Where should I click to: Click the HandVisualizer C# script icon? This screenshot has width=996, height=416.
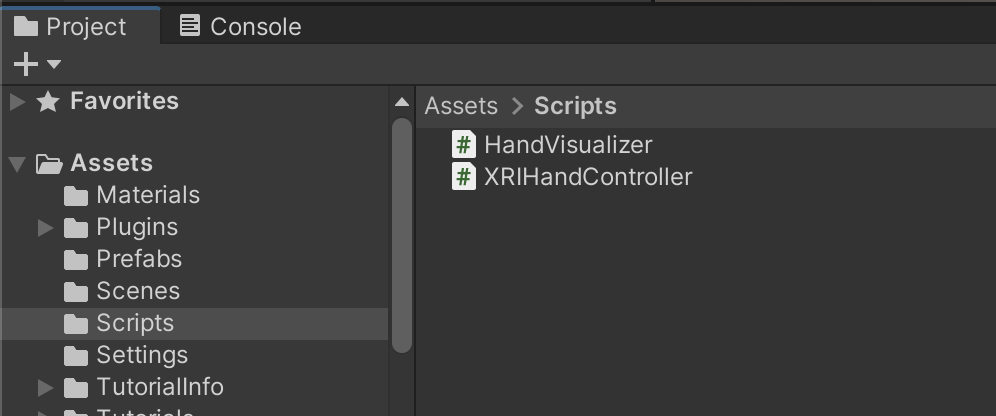pos(464,145)
